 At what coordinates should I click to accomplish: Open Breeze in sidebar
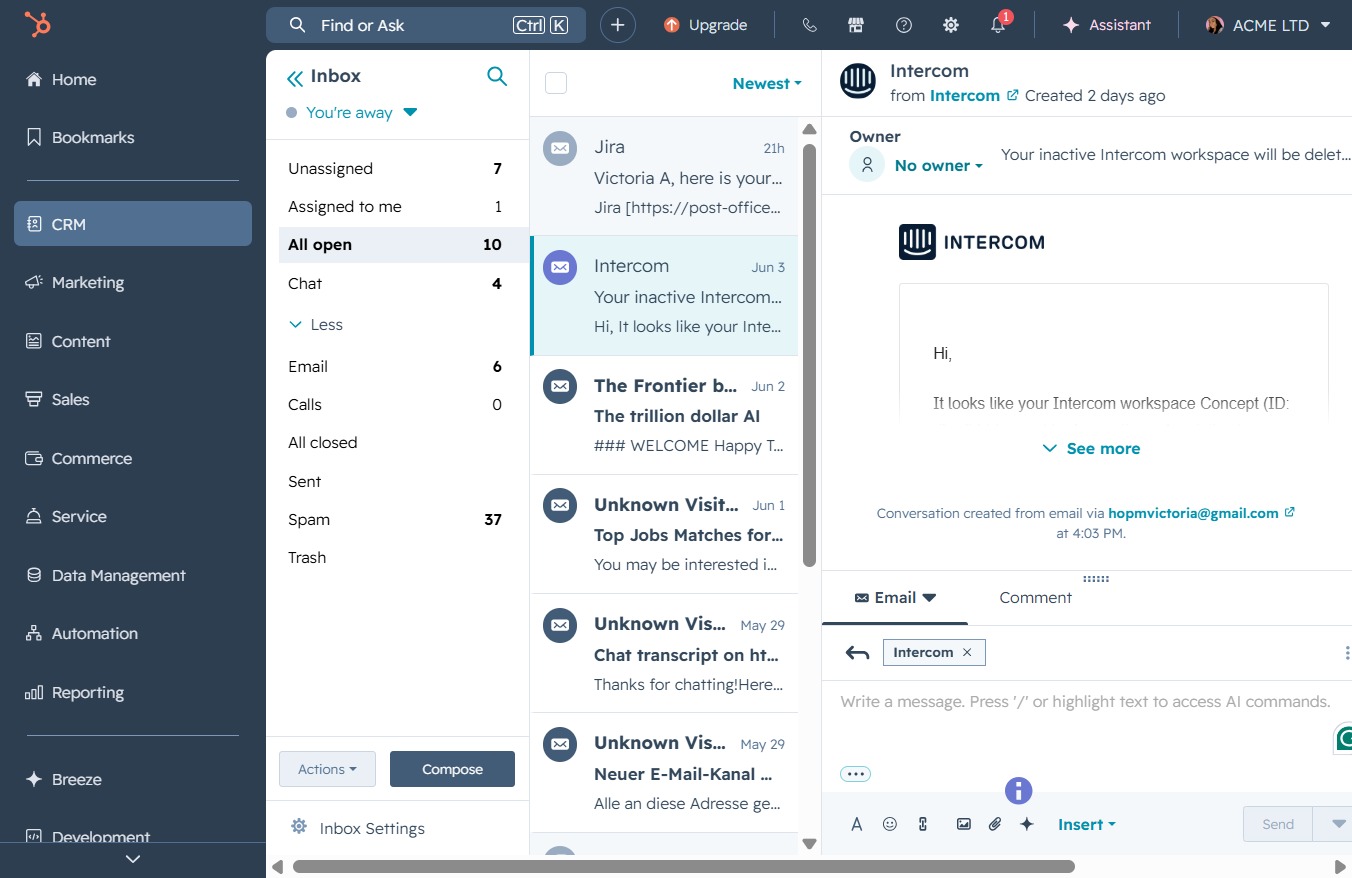(133, 779)
